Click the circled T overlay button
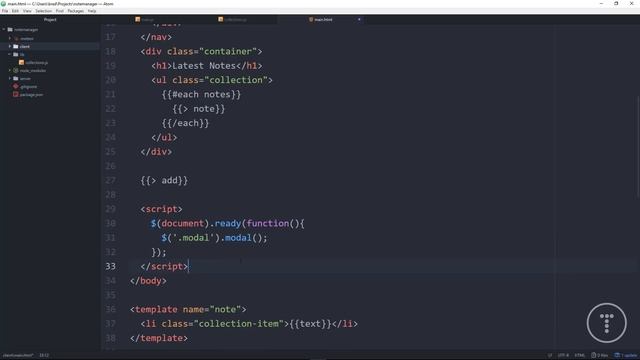 607,323
